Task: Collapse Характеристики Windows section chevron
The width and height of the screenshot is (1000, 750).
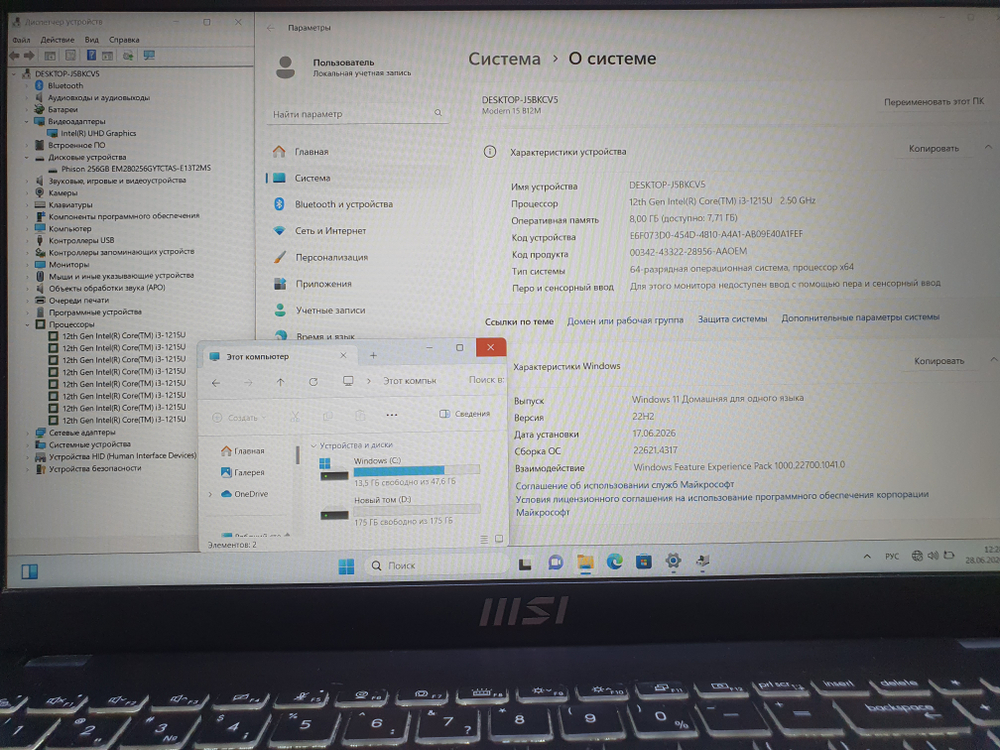Action: click(993, 360)
